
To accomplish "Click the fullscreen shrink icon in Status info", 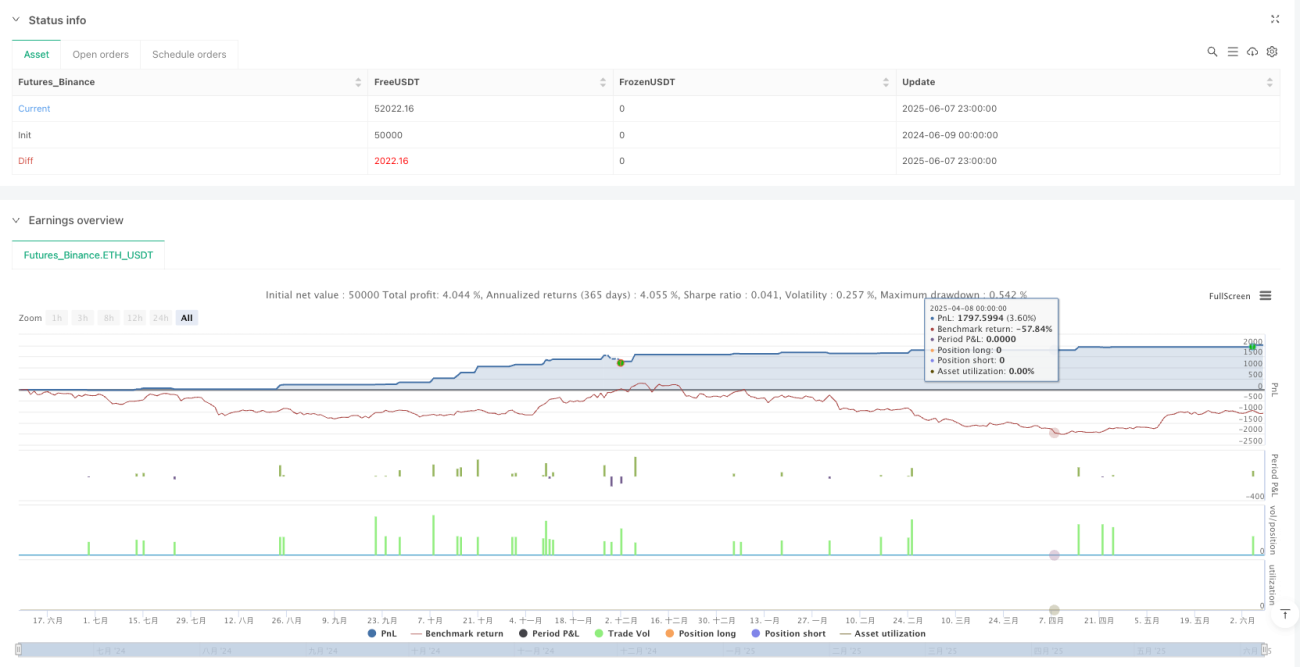I will pos(1275,19).
